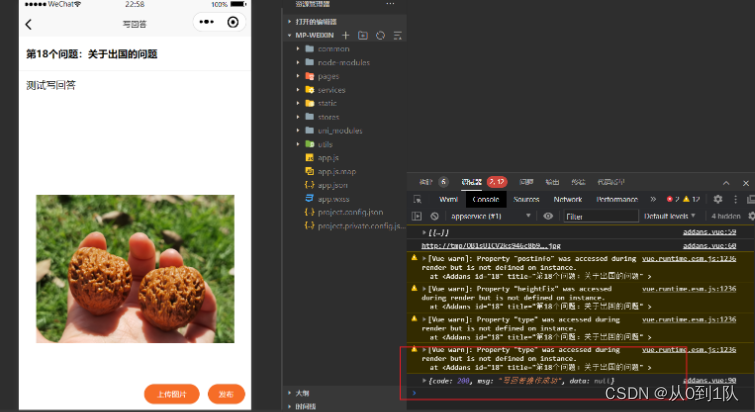This screenshot has width=755, height=412.
Task: Open the Default levels dropdown
Action: (x=670, y=216)
